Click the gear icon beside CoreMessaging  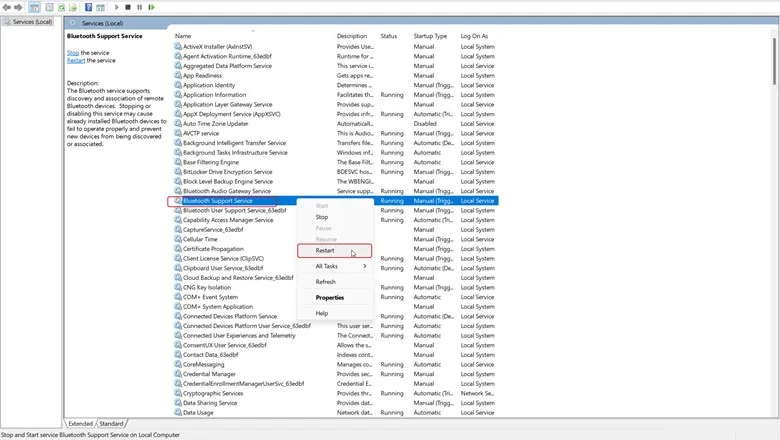tap(178, 364)
